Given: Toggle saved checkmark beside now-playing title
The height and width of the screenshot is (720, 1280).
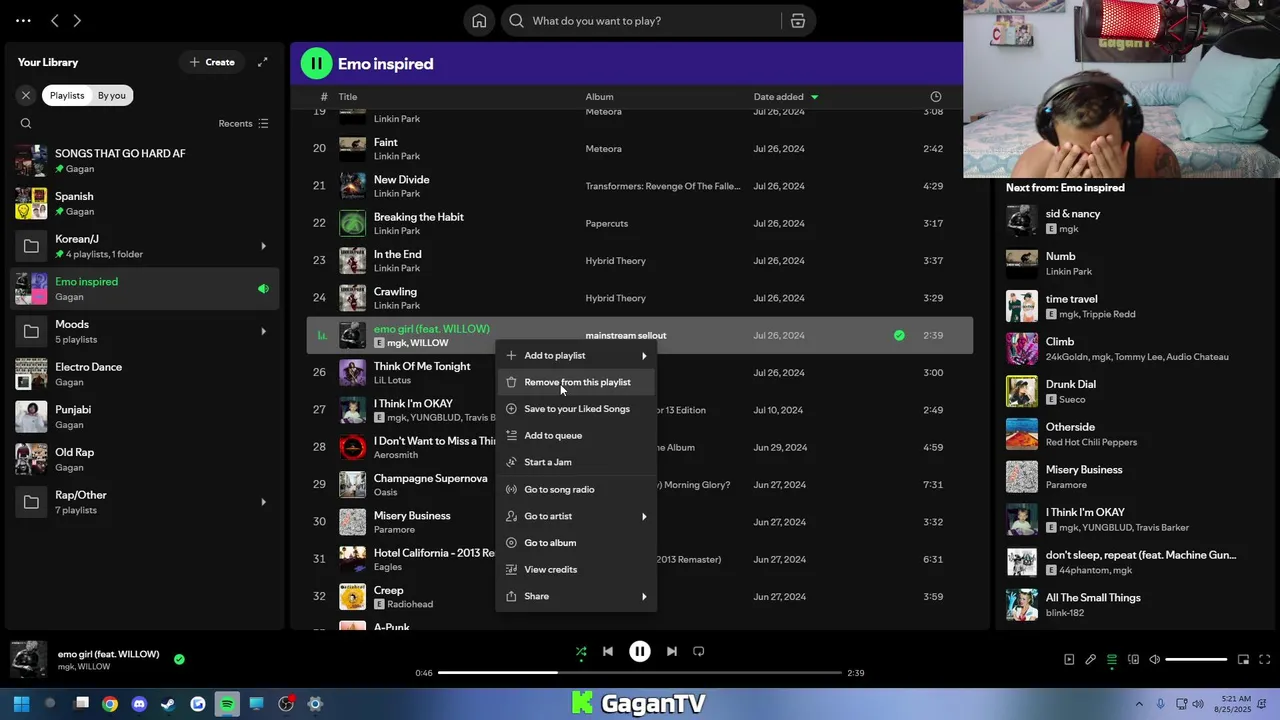Looking at the screenshot, I should click(x=179, y=659).
